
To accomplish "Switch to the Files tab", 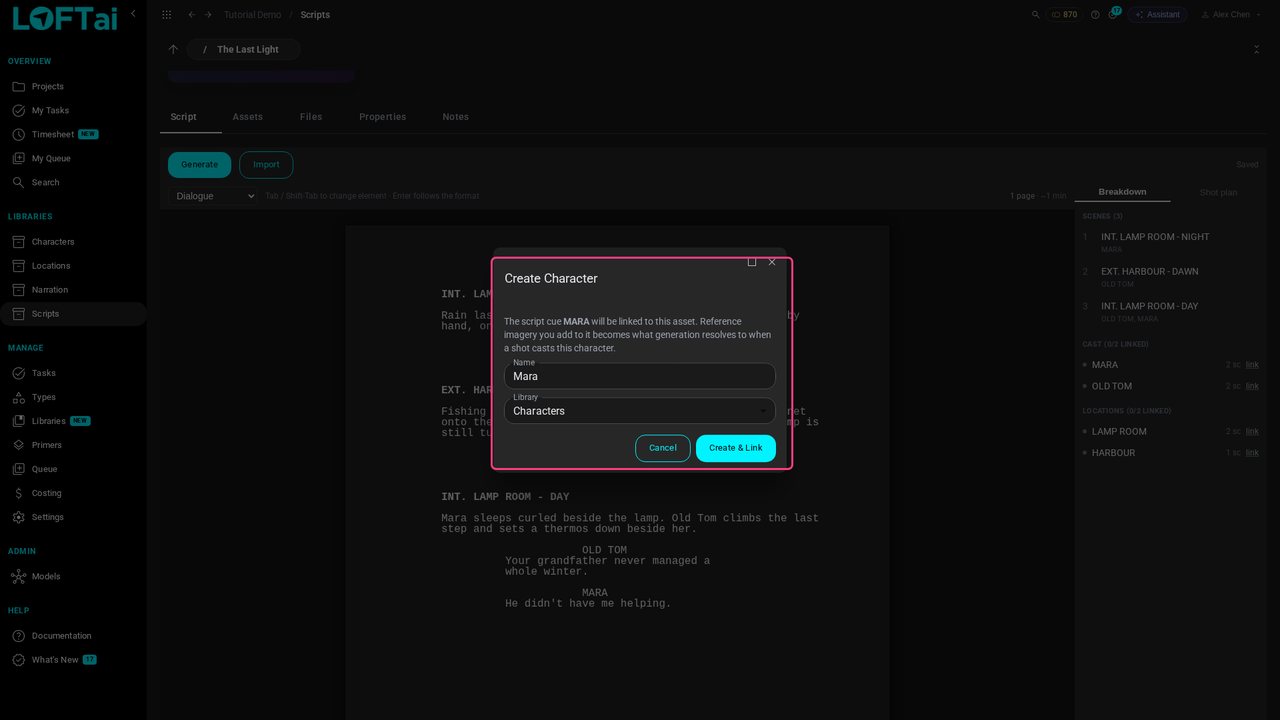I will click(311, 117).
